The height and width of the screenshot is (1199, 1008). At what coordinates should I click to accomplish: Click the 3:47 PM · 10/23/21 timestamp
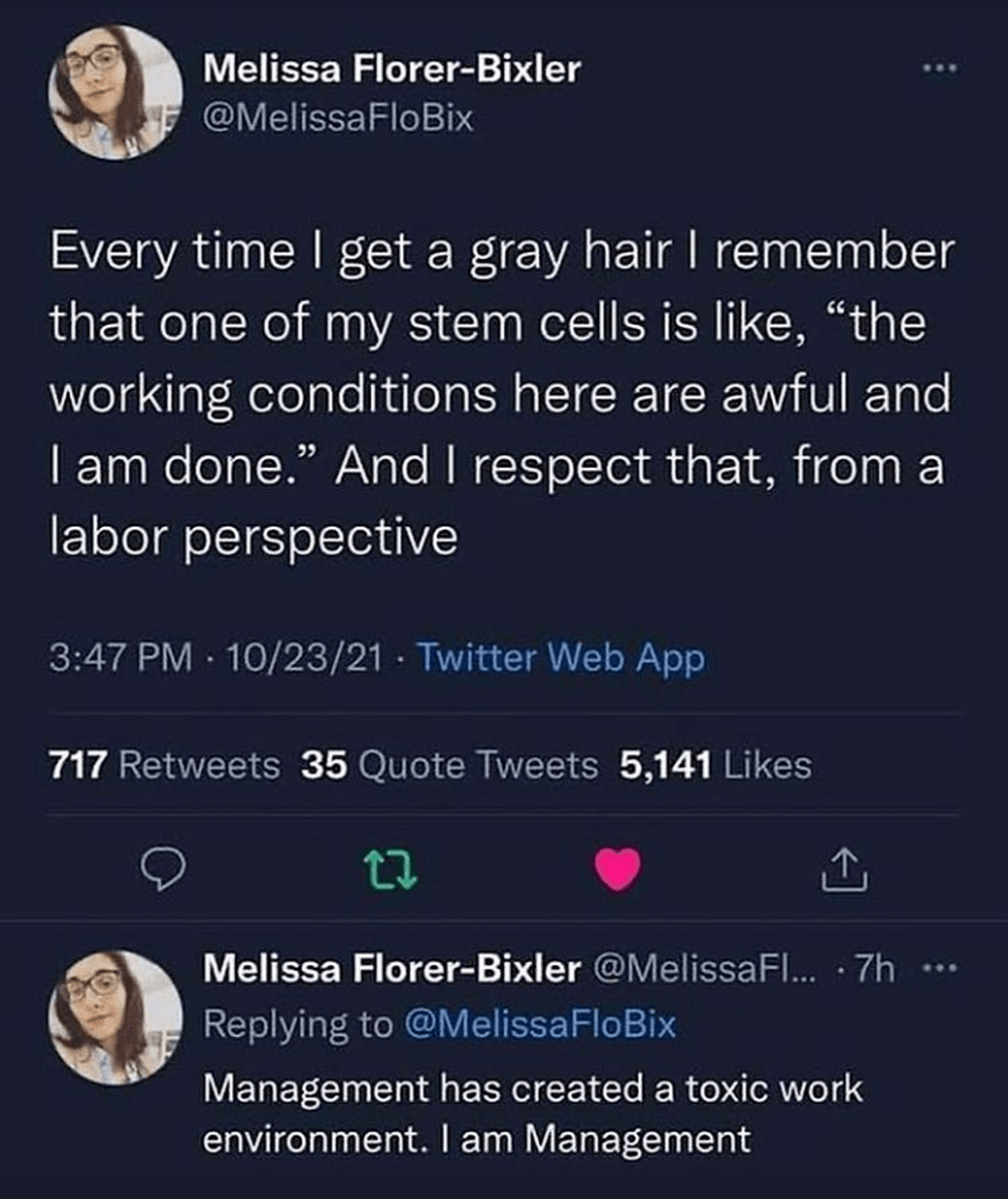point(214,658)
